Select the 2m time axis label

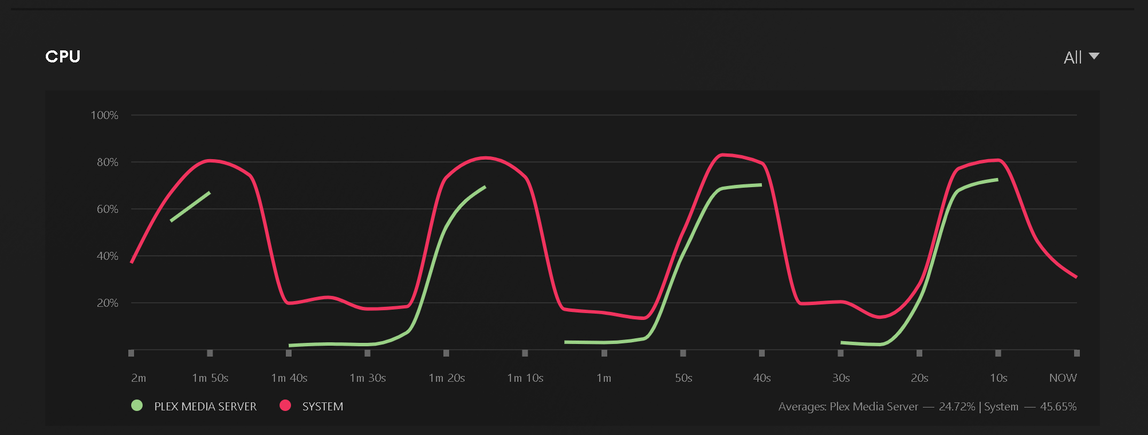[138, 379]
